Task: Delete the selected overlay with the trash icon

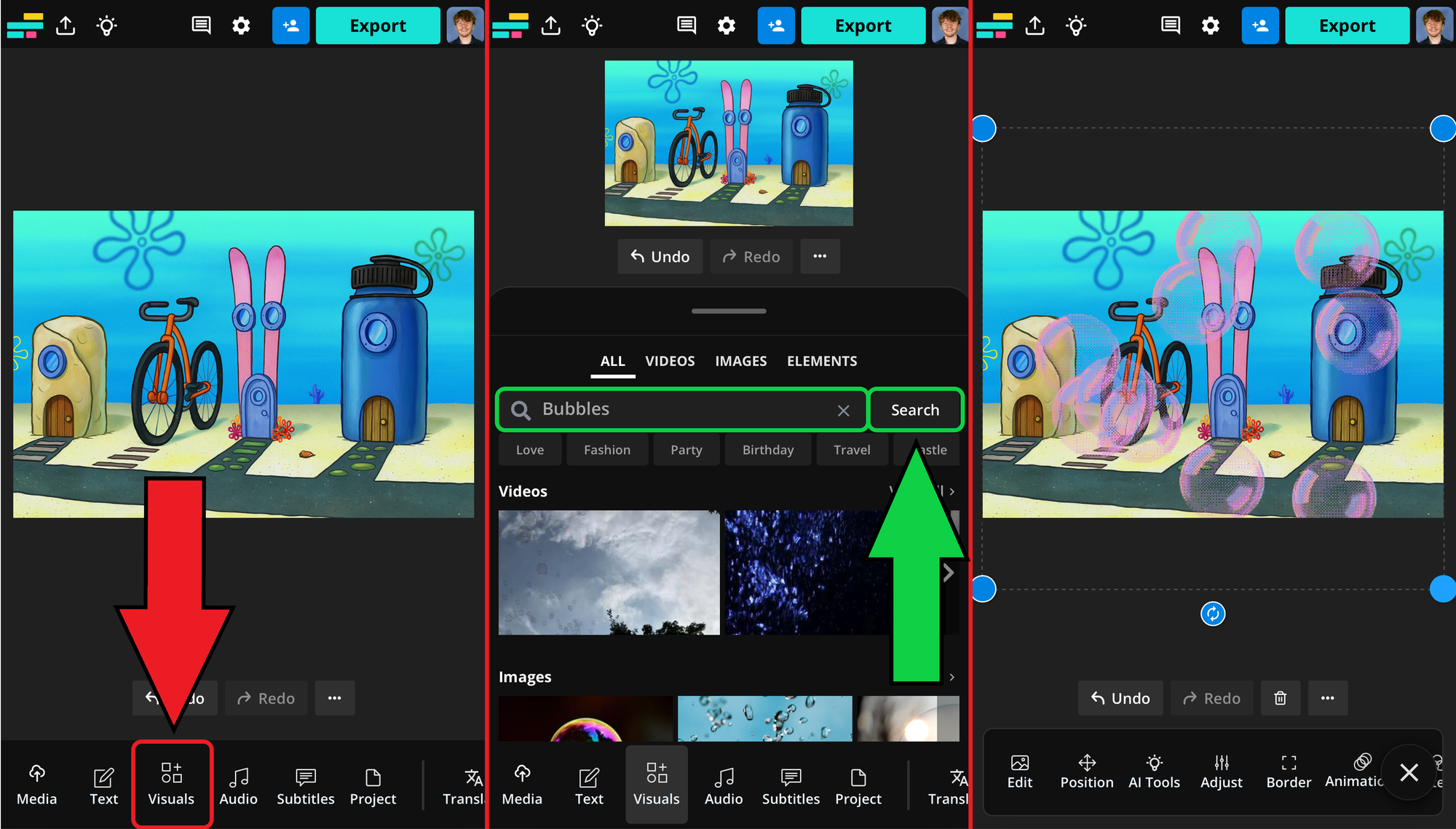Action: [1281, 698]
